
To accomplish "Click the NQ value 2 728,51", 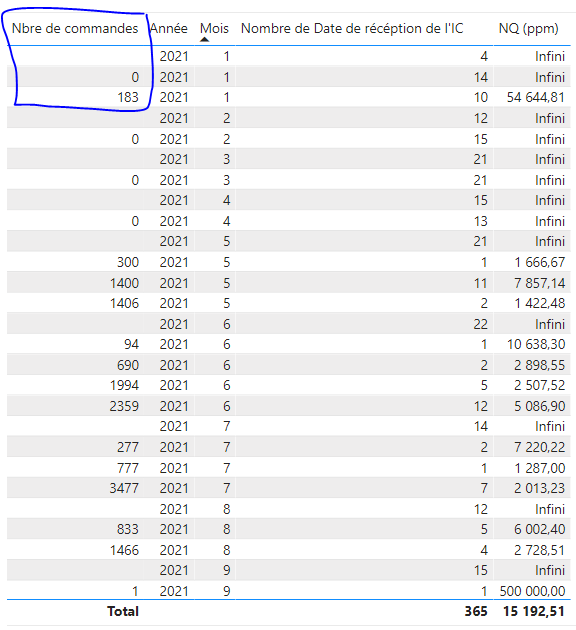I will 539,550.
